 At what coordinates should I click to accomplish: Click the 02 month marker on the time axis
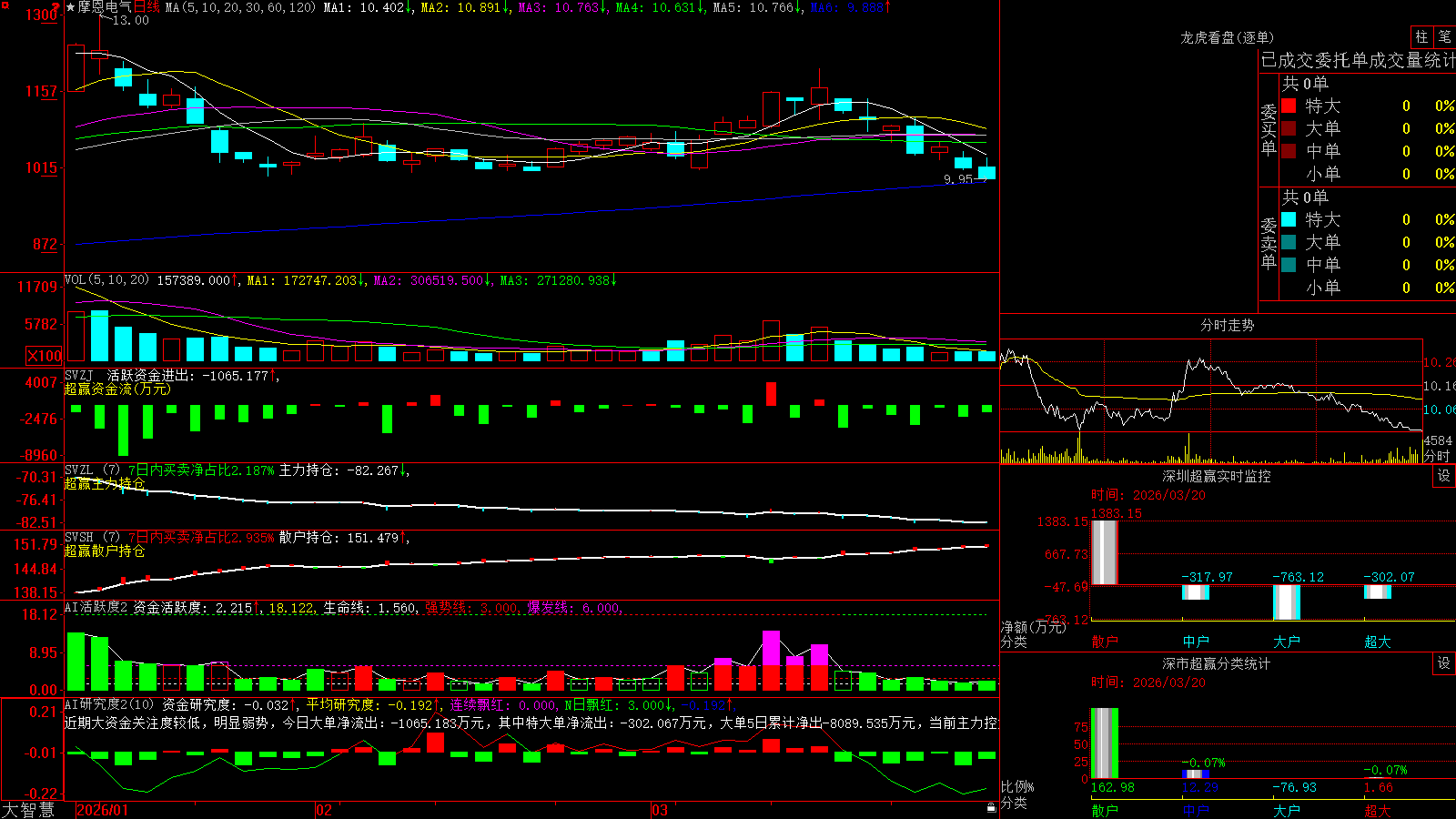click(x=324, y=810)
